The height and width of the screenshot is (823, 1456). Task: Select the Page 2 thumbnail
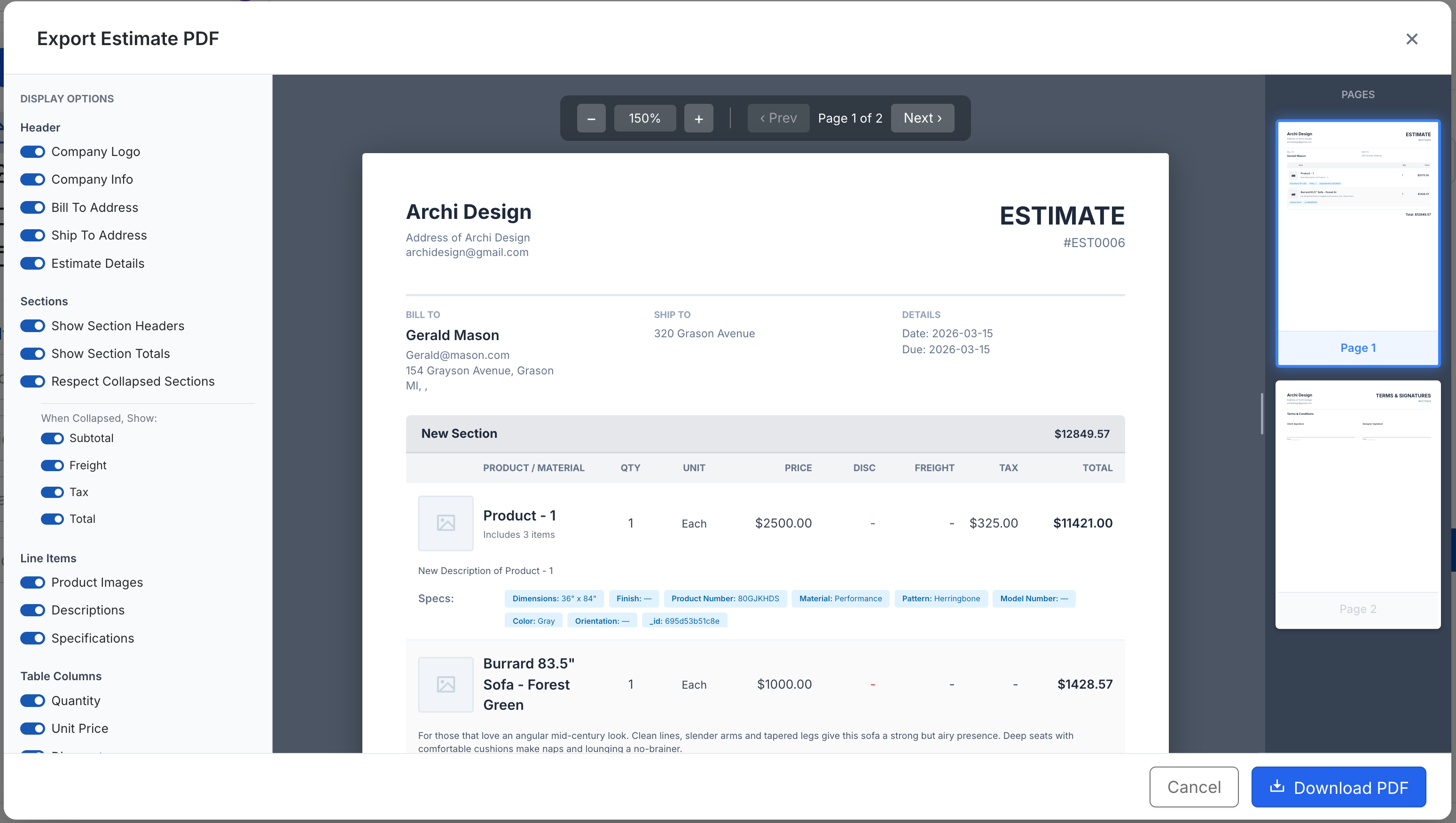[1358, 504]
